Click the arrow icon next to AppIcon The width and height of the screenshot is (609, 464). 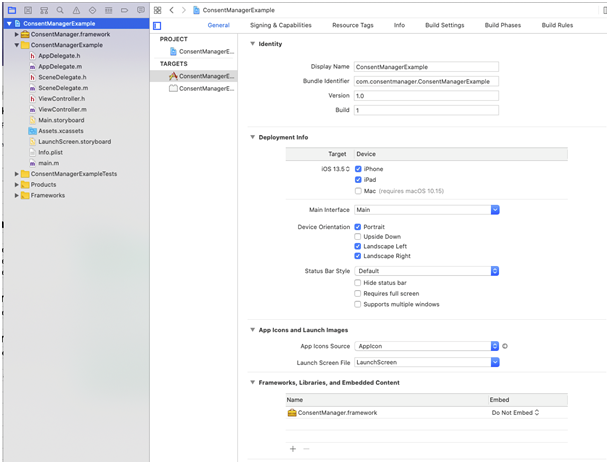coord(505,346)
